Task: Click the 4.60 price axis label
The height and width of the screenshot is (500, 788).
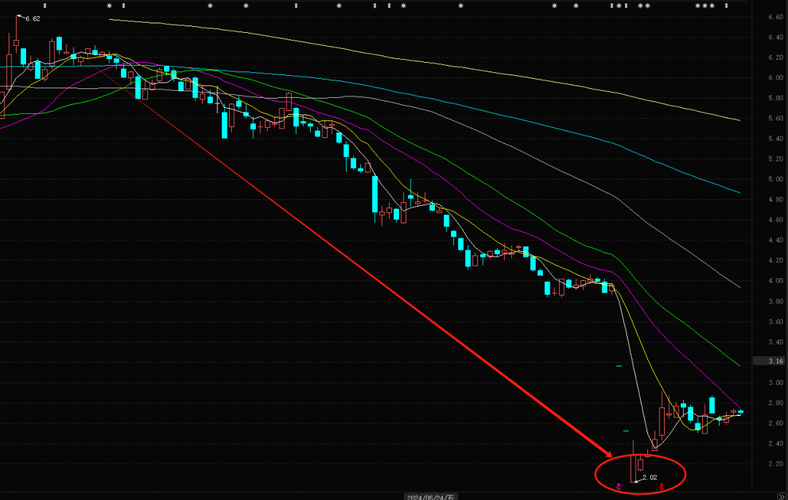Action: [x=776, y=220]
